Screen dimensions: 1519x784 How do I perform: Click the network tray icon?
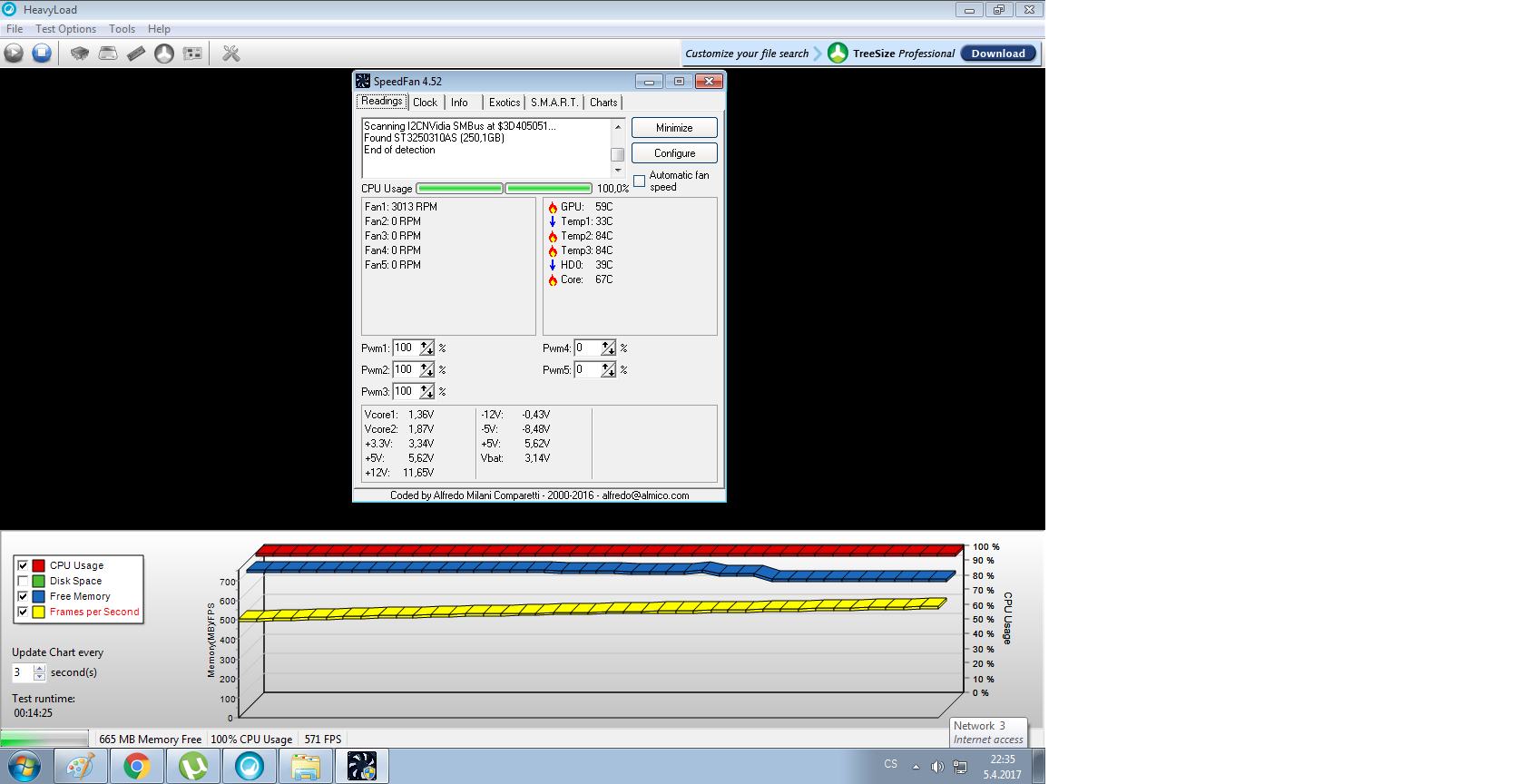click(x=960, y=767)
